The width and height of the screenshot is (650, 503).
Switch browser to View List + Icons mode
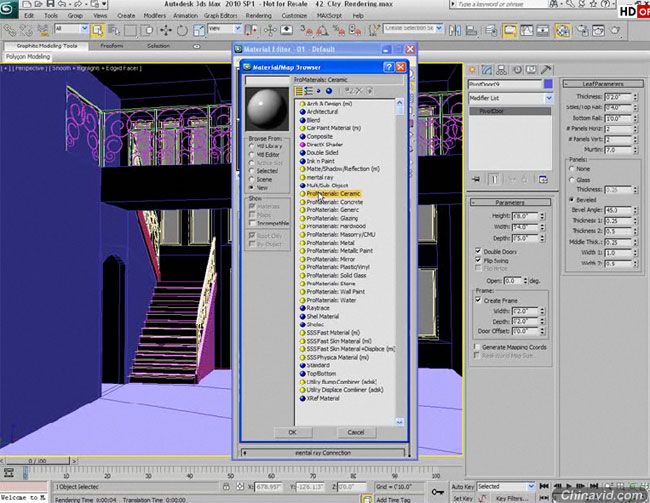pos(308,91)
